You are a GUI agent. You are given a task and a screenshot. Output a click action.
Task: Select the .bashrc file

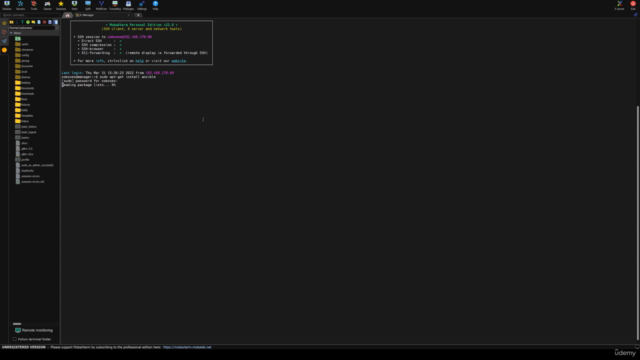coord(22,138)
